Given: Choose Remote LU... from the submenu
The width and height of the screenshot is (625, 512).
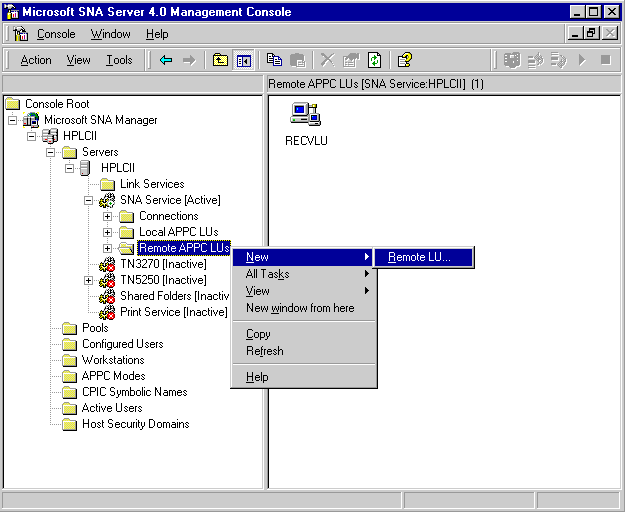Looking at the screenshot, I should coord(420,257).
